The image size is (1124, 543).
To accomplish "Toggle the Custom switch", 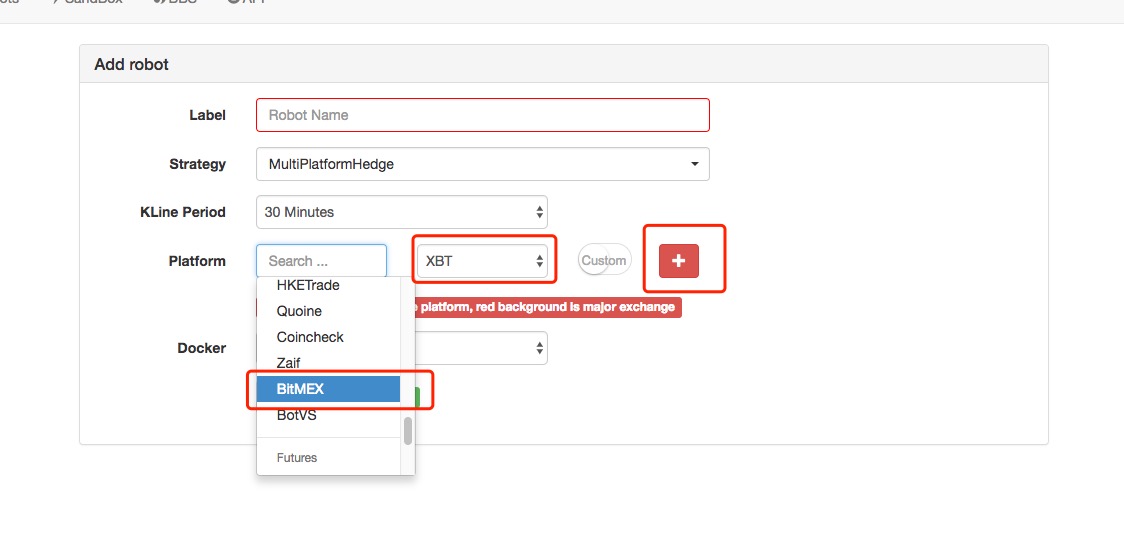I will (x=604, y=260).
